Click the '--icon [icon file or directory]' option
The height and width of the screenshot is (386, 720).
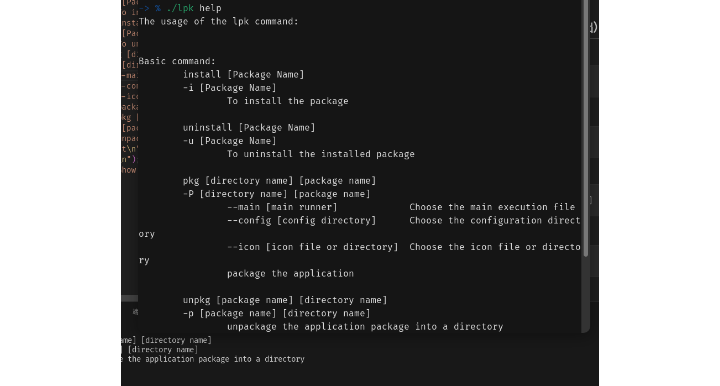click(x=312, y=247)
